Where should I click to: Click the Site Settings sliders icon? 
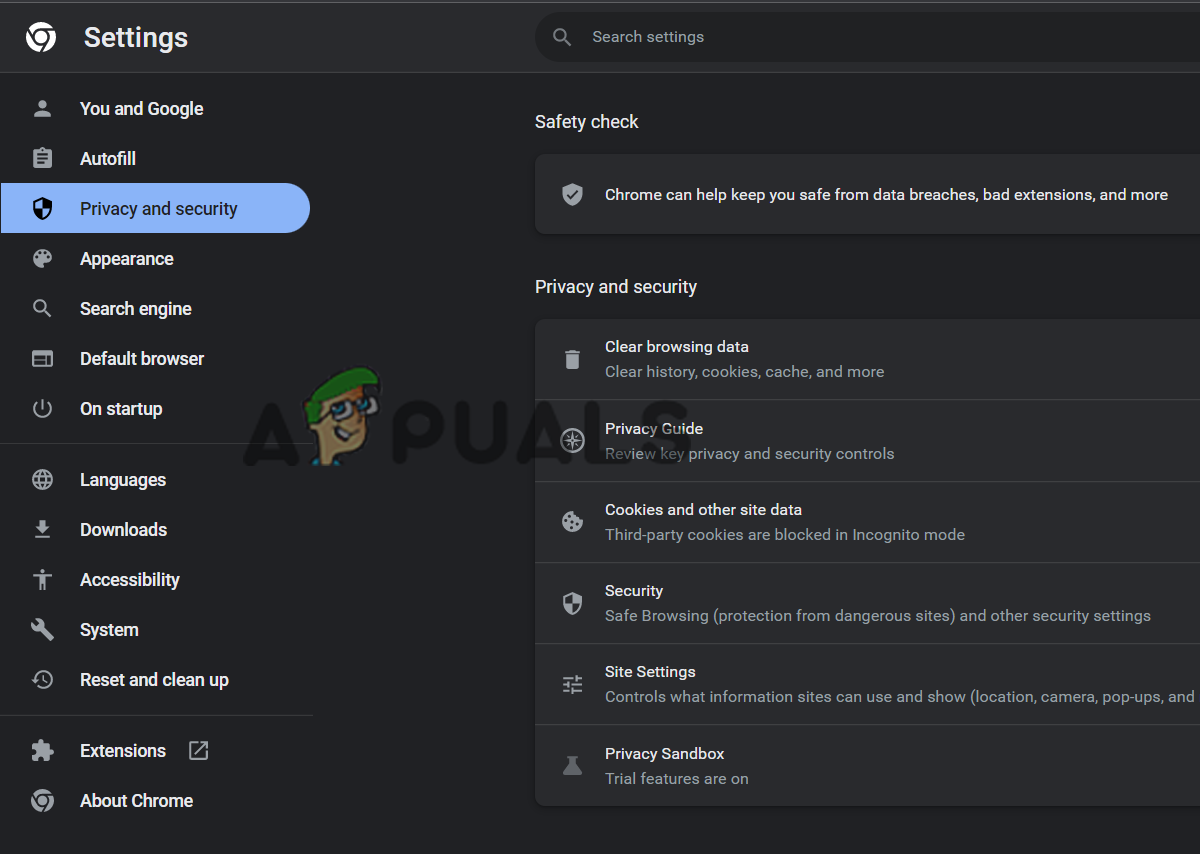[x=572, y=684]
